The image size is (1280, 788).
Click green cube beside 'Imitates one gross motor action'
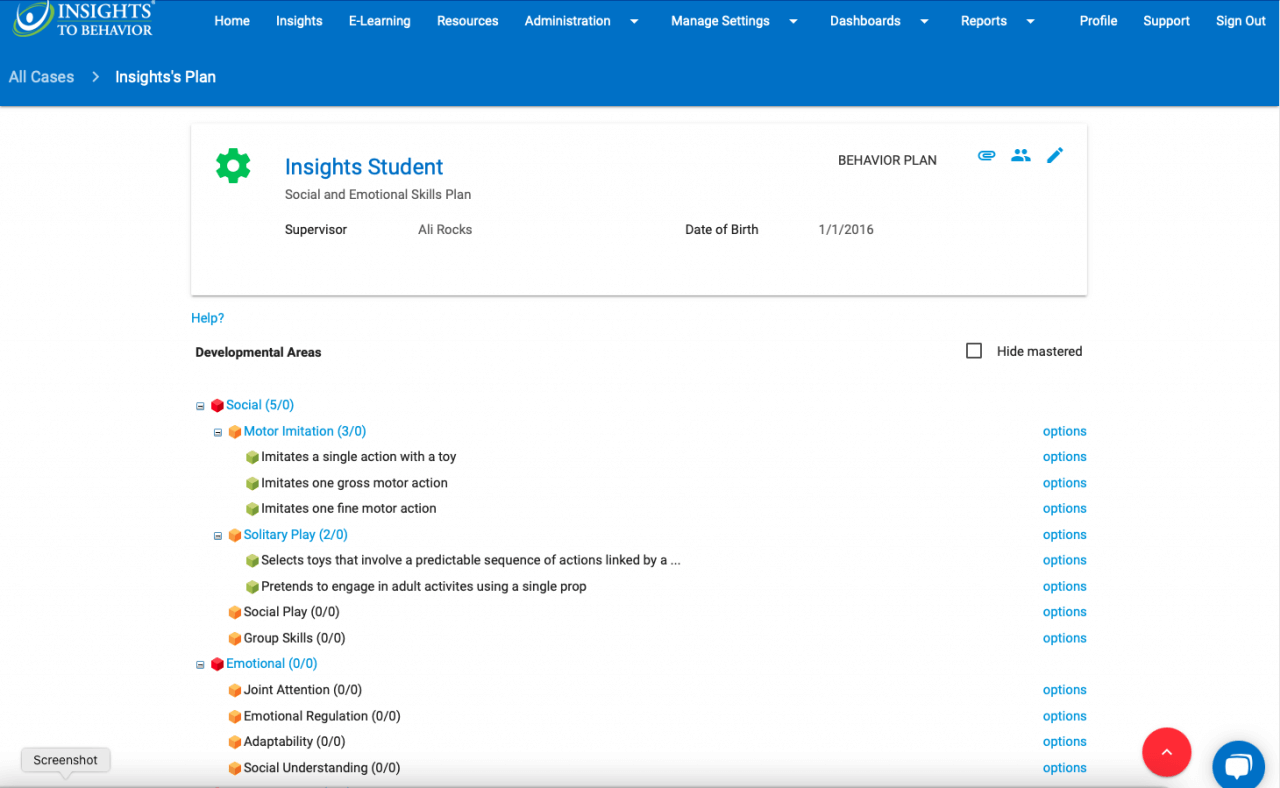pos(252,483)
